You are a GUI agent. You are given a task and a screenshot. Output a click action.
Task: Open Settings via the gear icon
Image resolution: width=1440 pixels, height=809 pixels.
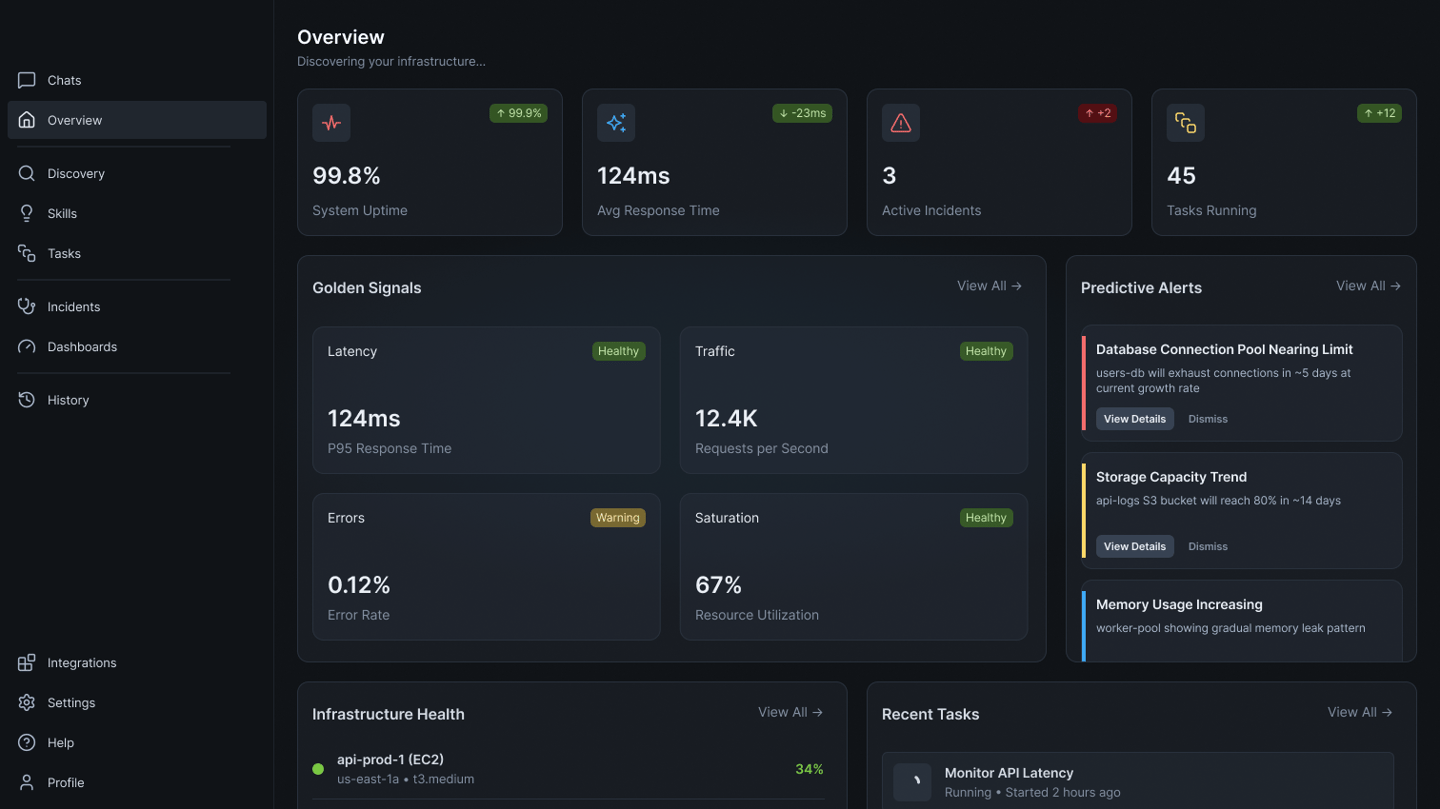coord(27,703)
